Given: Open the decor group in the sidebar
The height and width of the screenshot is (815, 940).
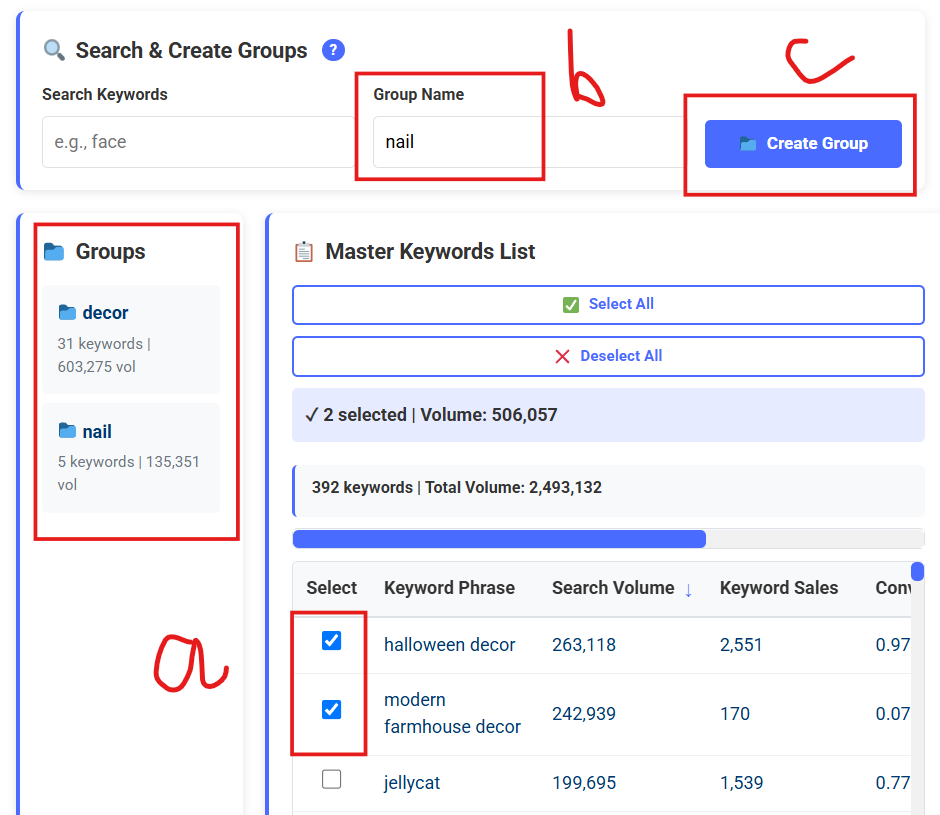Looking at the screenshot, I should click(130, 339).
